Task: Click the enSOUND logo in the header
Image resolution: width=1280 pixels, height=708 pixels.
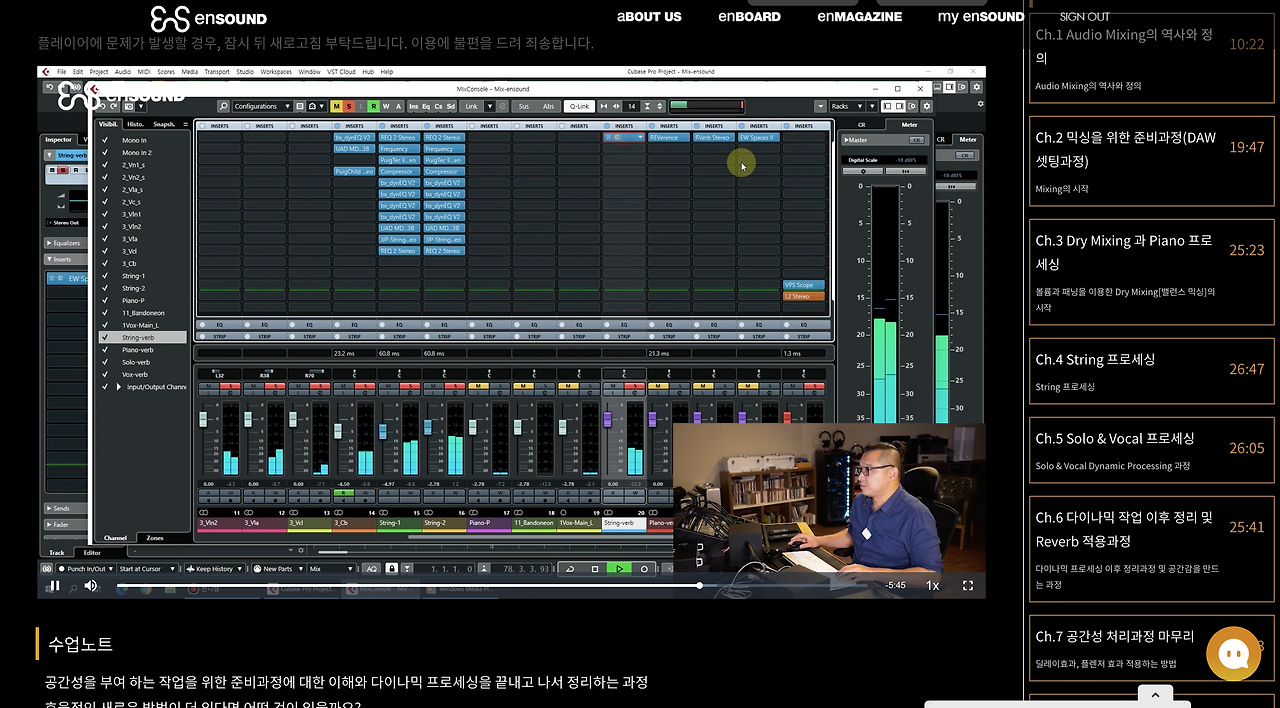Action: 209,18
